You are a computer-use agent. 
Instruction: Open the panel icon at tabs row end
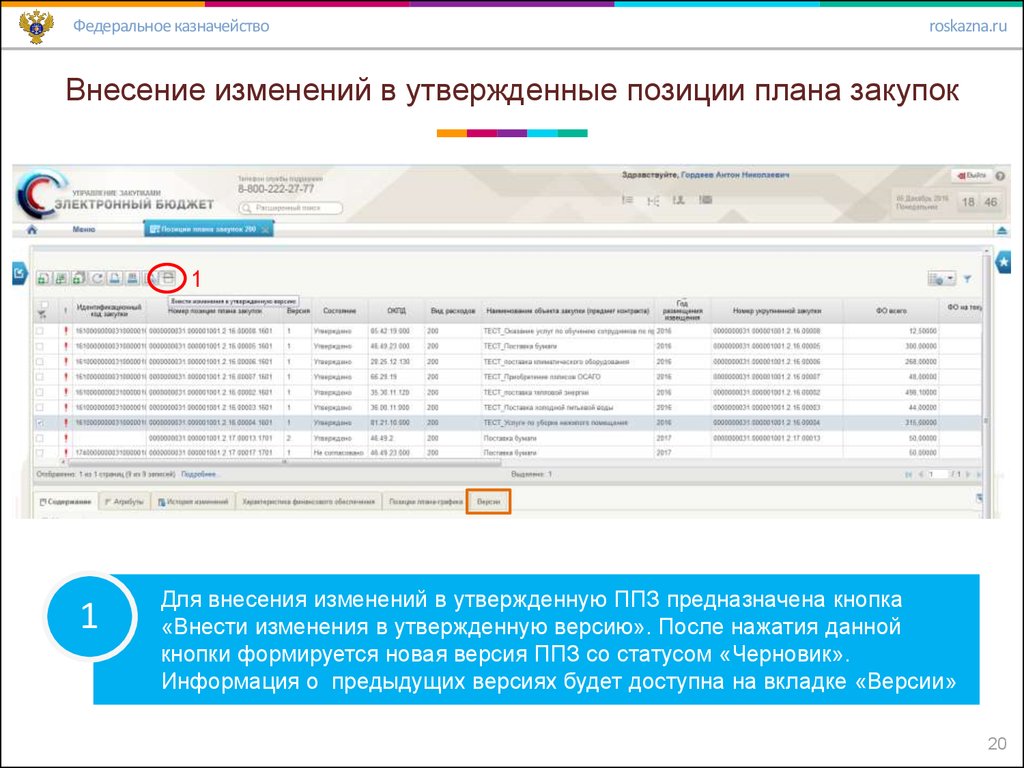979,498
